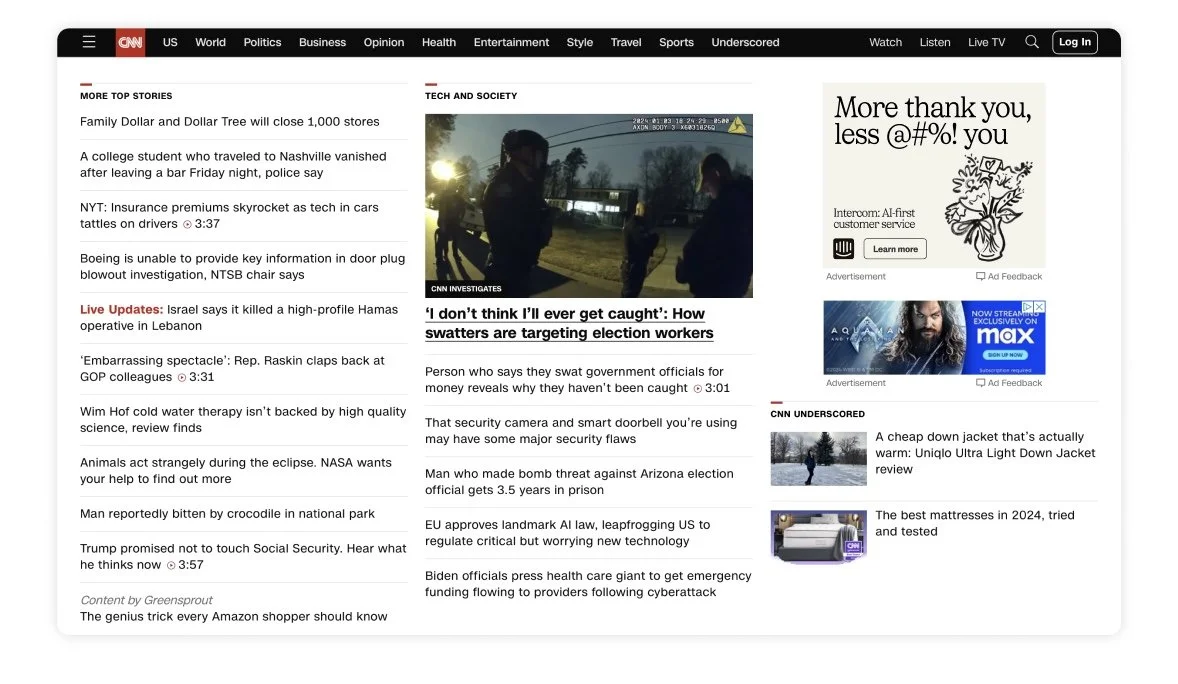
Task: Open animals during eclipse NASA story
Action: coord(236,471)
